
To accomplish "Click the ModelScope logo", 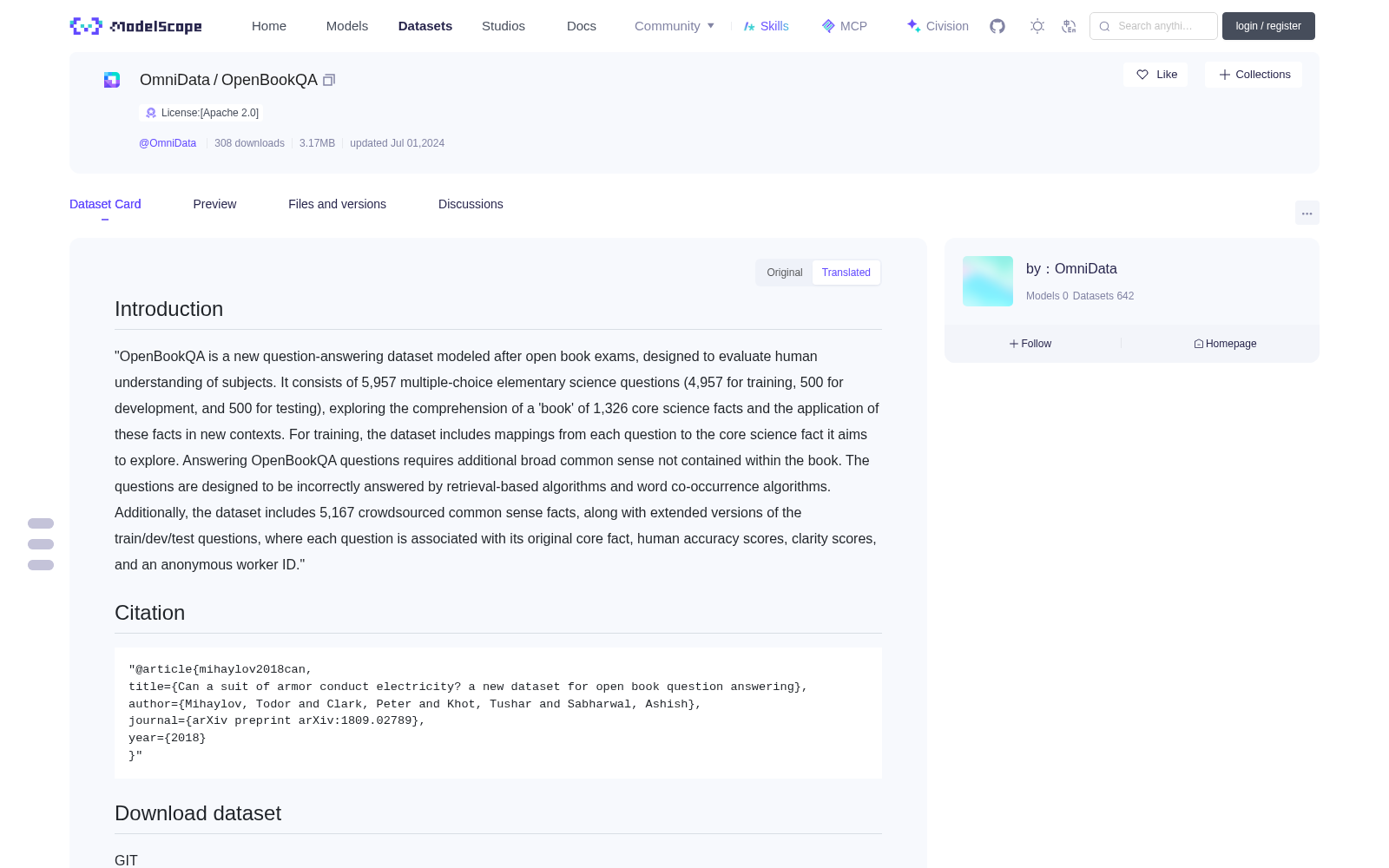I will tap(136, 26).
